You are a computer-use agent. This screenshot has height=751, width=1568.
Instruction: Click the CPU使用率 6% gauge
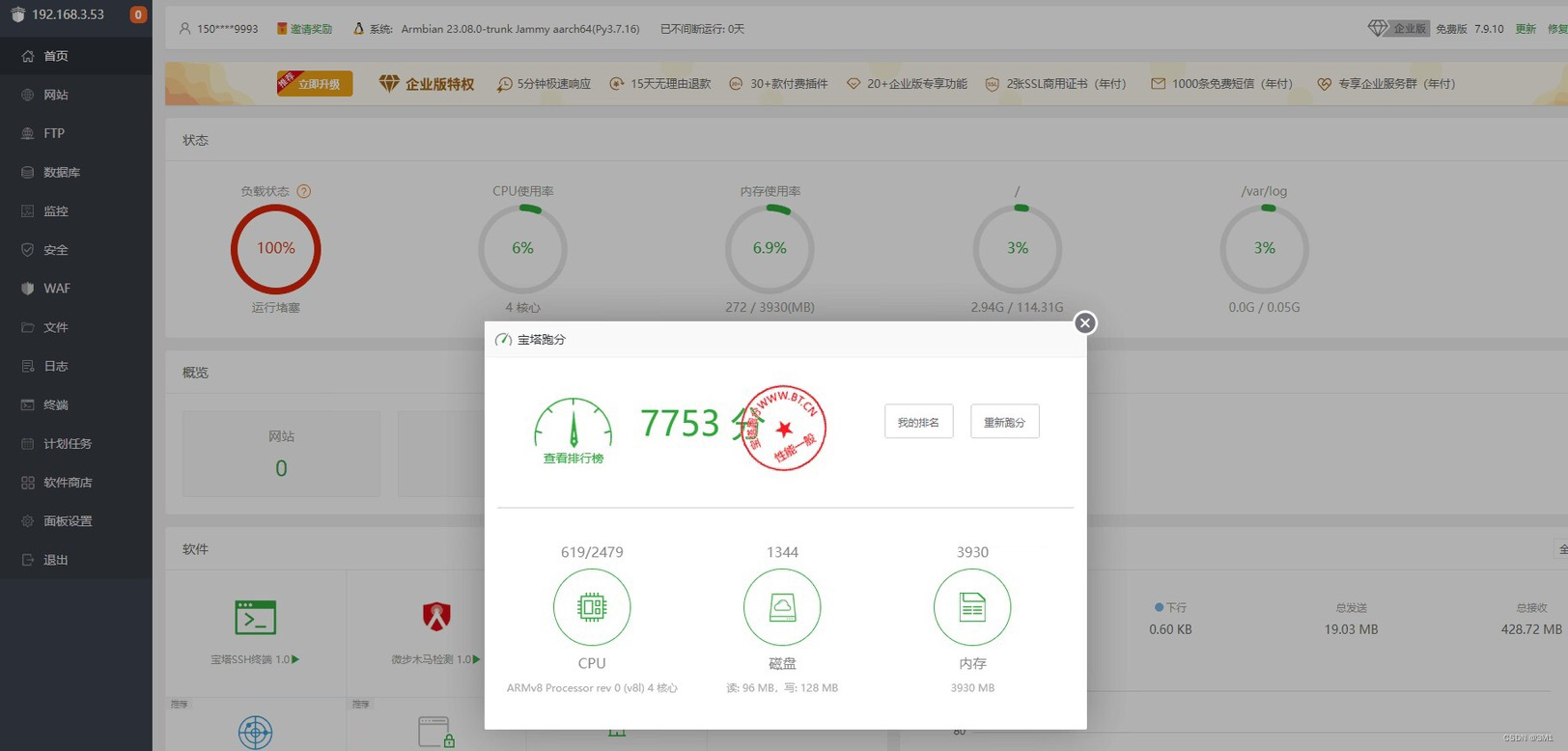pos(522,248)
